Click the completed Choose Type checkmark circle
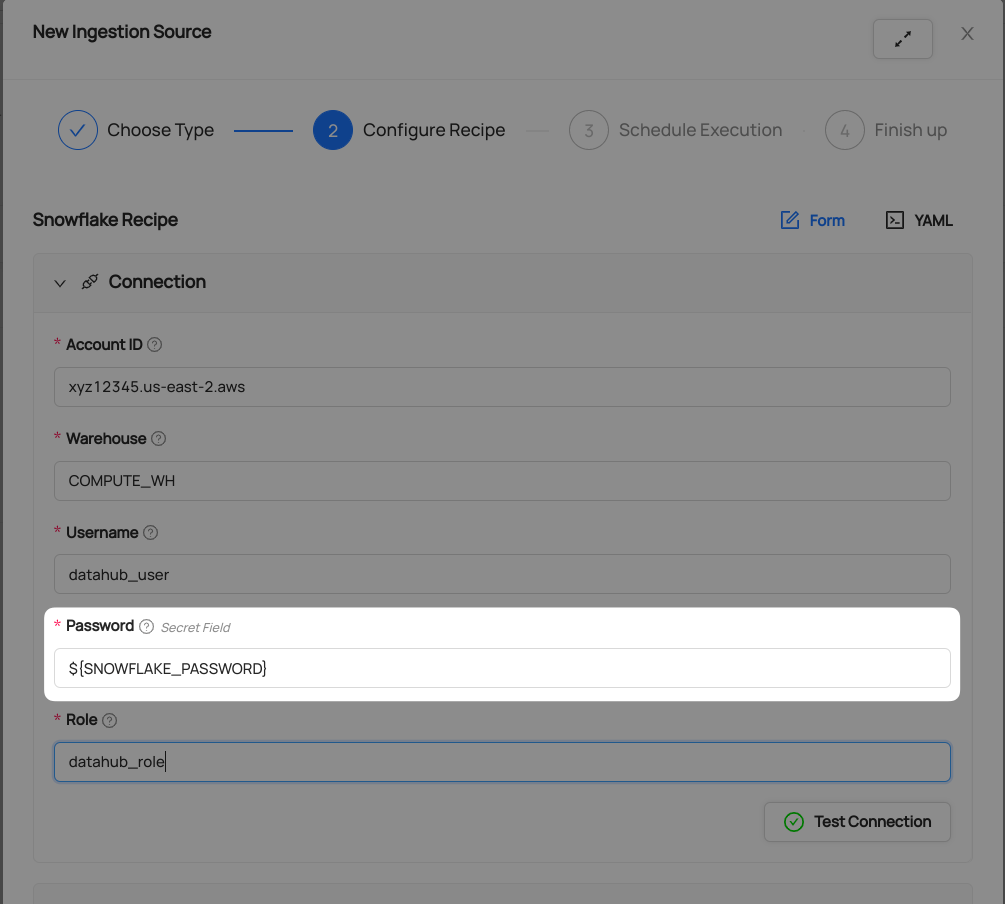This screenshot has width=1005, height=904. pyautogui.click(x=78, y=130)
